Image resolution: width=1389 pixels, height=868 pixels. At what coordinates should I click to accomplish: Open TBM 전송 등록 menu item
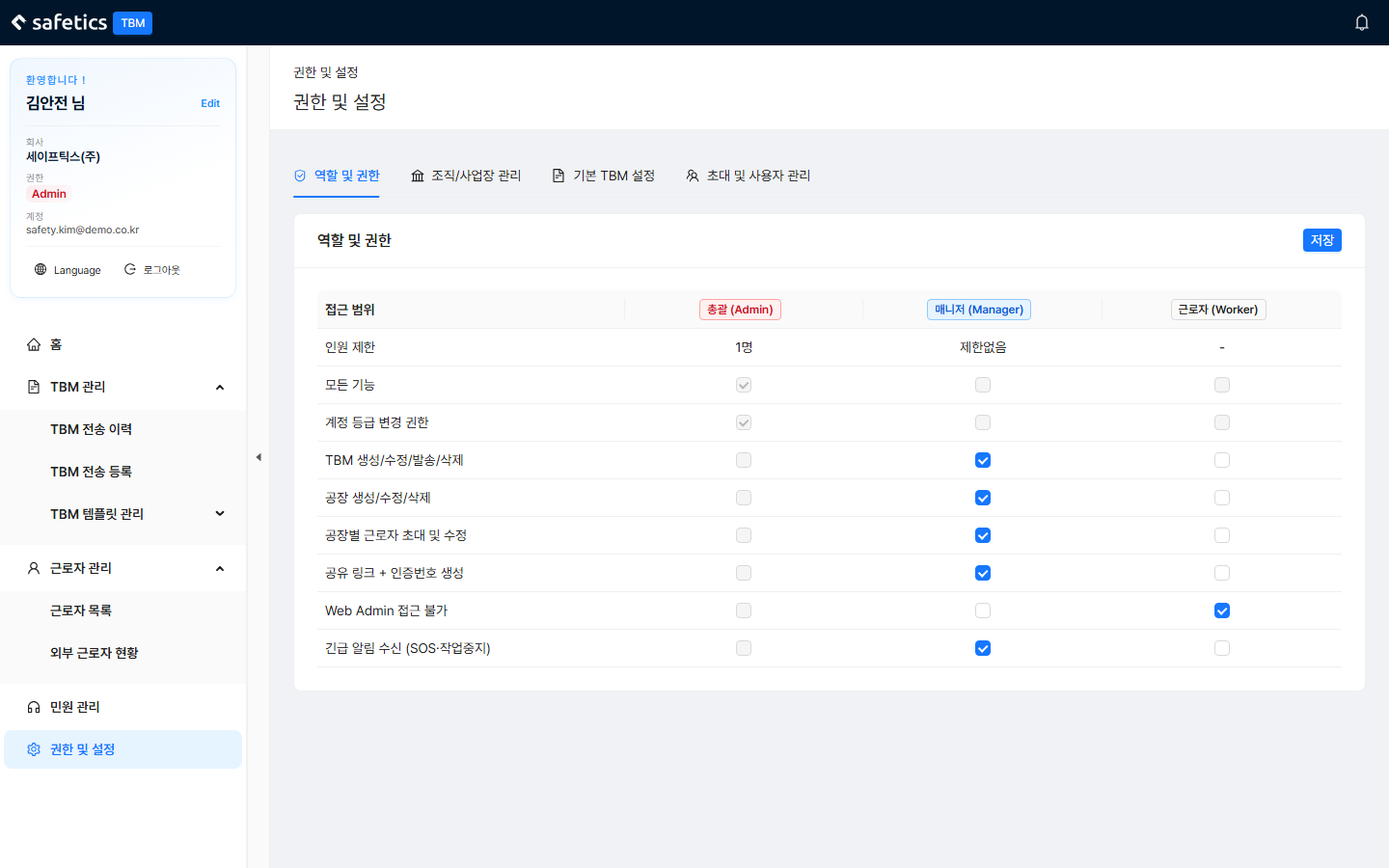pos(123,472)
